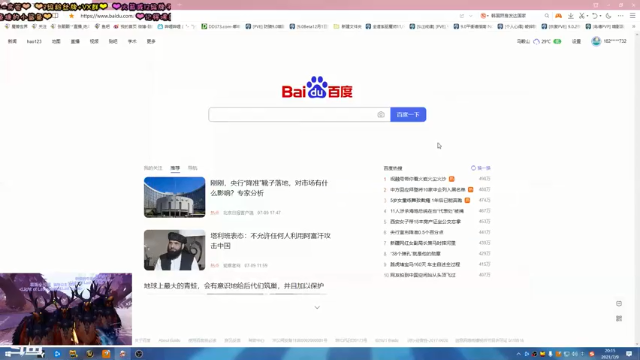Click the Windows Start button

click(8, 353)
